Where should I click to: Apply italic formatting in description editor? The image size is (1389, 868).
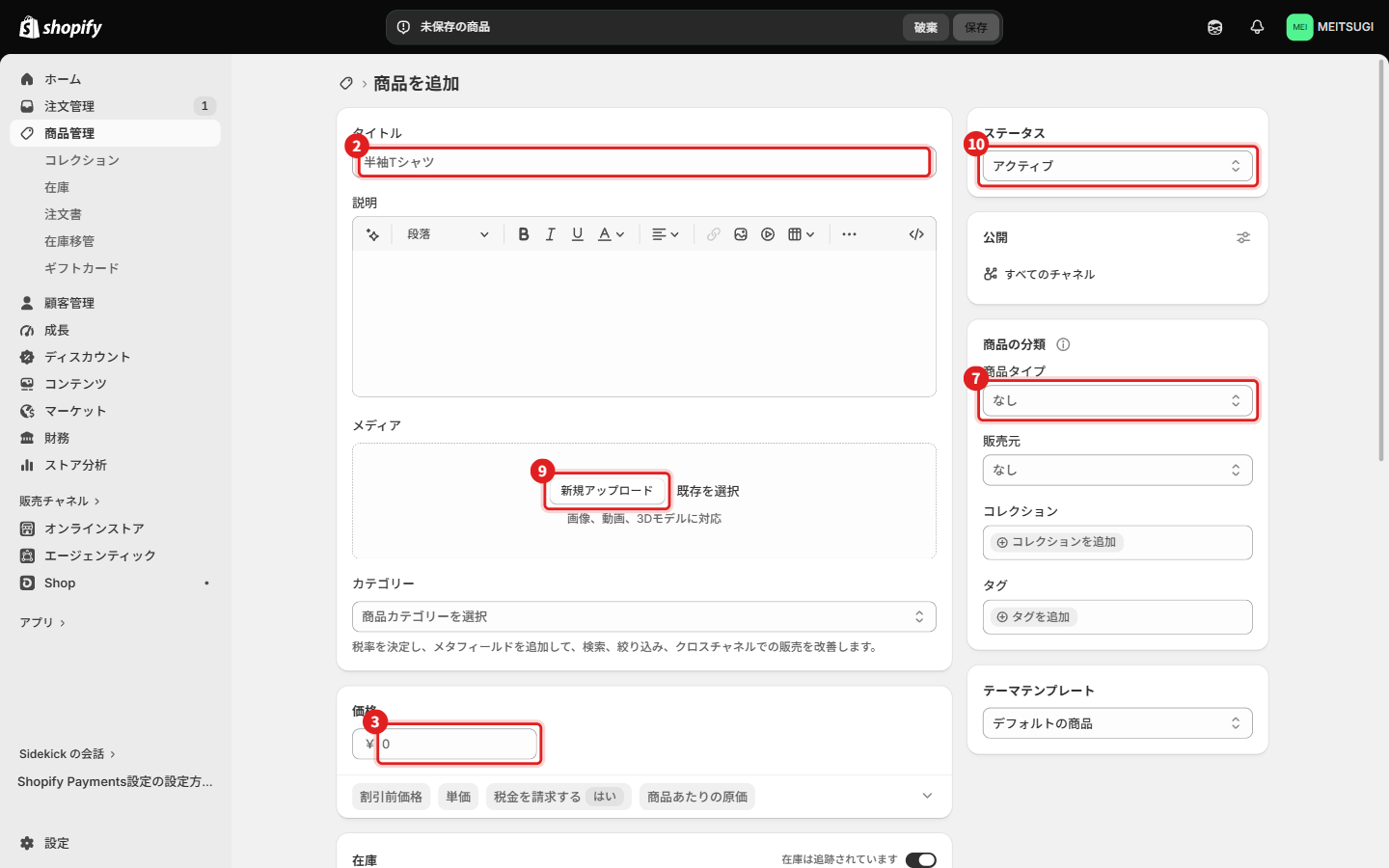tap(551, 234)
